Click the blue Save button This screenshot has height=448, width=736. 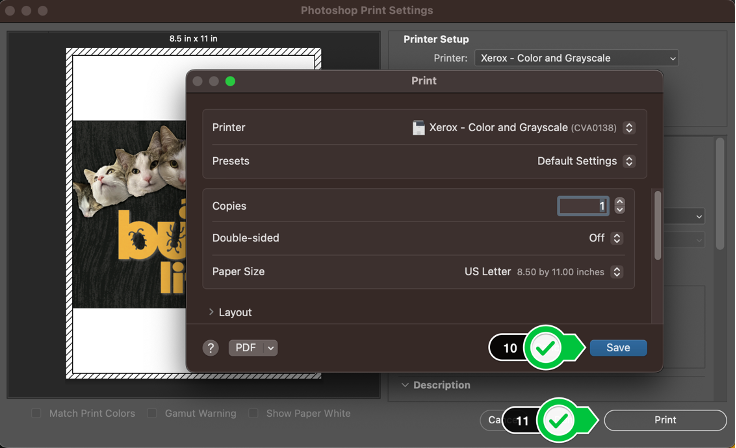pyautogui.click(x=617, y=348)
